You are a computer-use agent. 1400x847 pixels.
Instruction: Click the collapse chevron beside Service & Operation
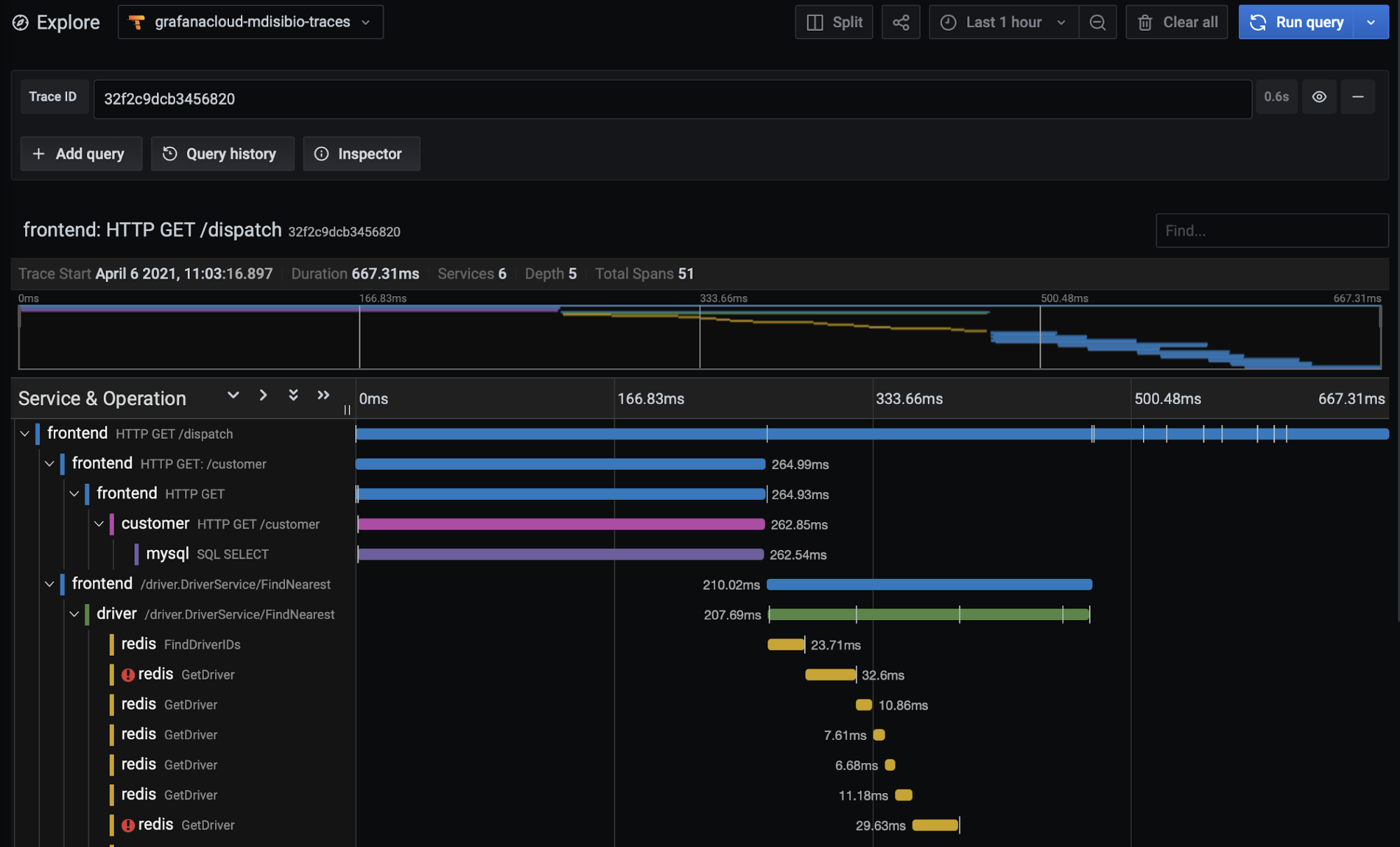coord(233,395)
